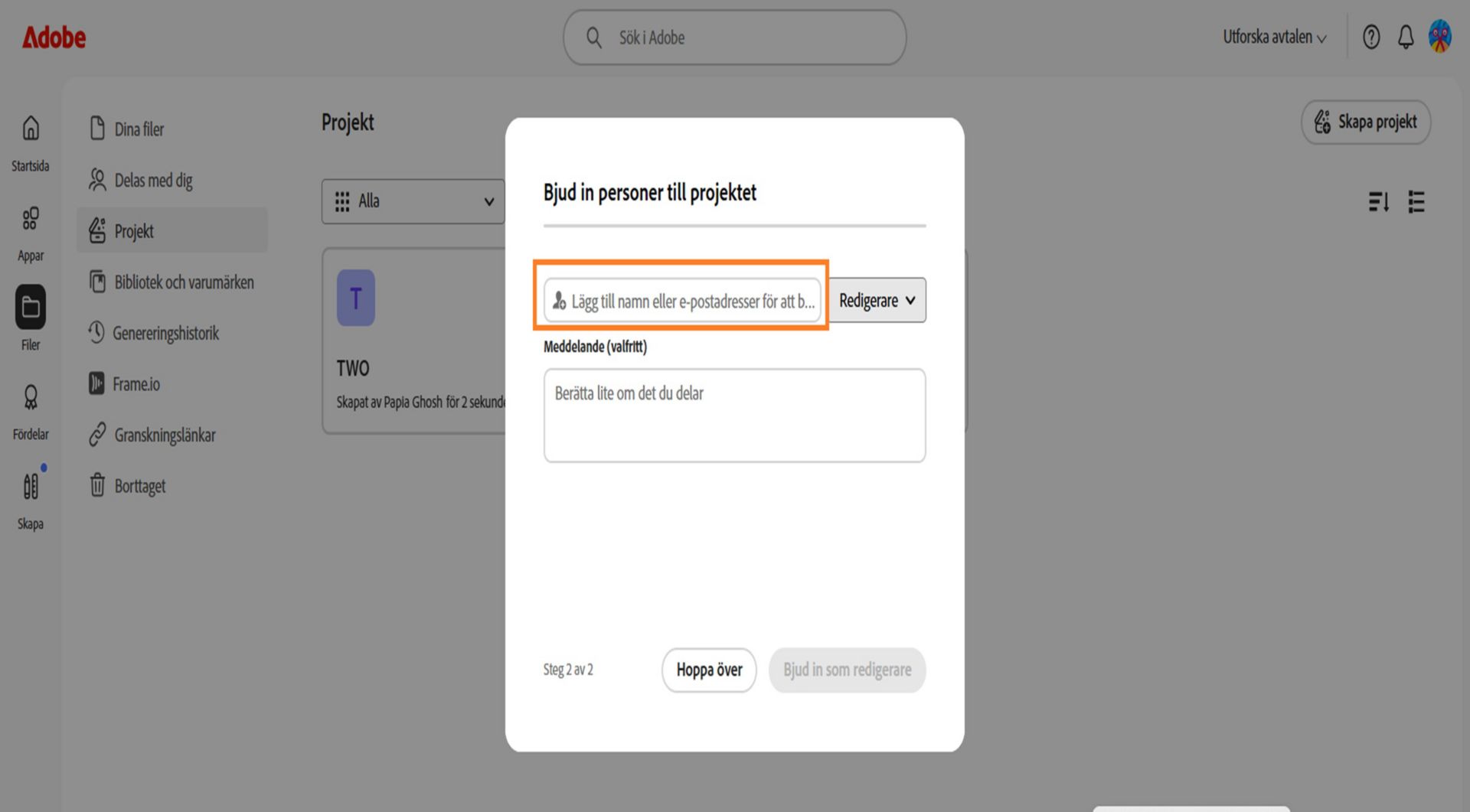
Task: Open Granskningslänkar
Action: [172, 435]
